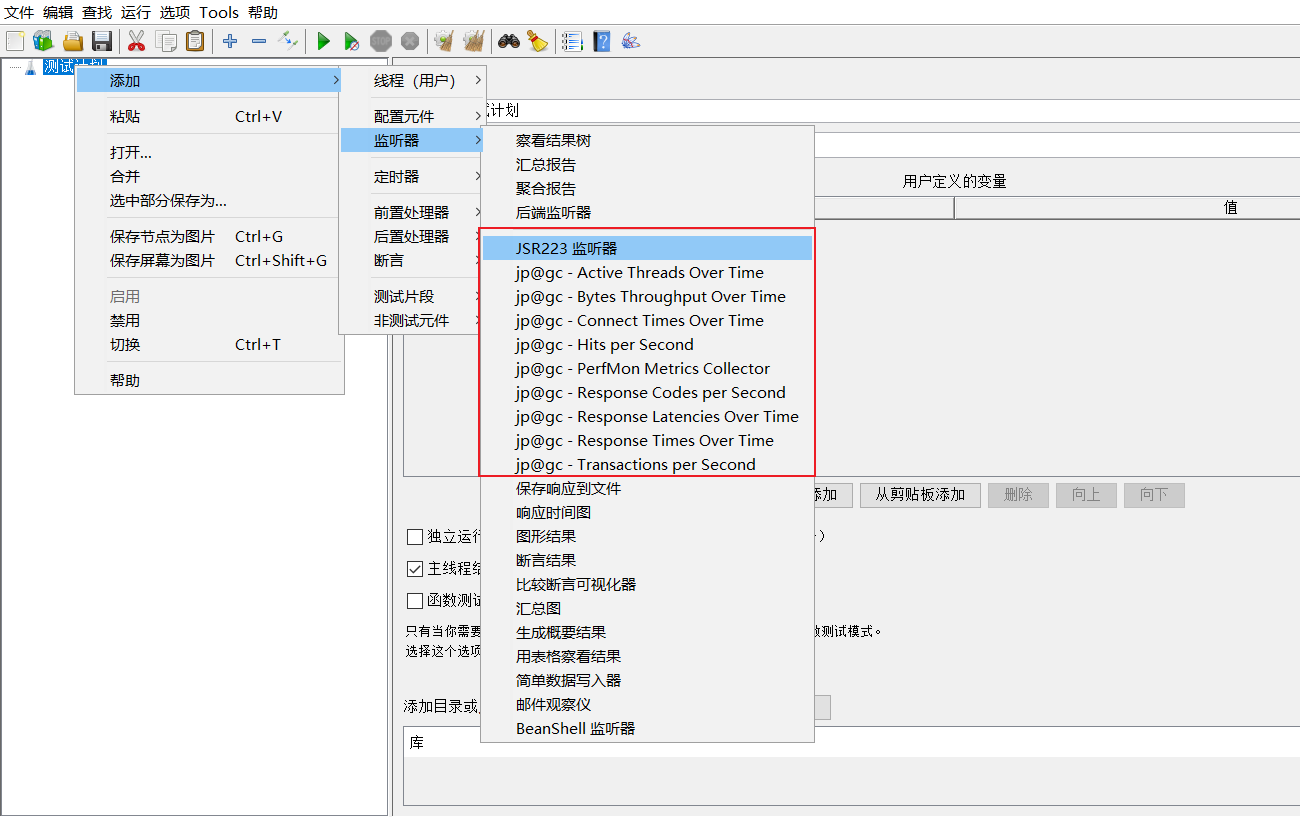This screenshot has width=1300, height=817.
Task: Enable the 函数测试 checkbox
Action: coord(415,601)
